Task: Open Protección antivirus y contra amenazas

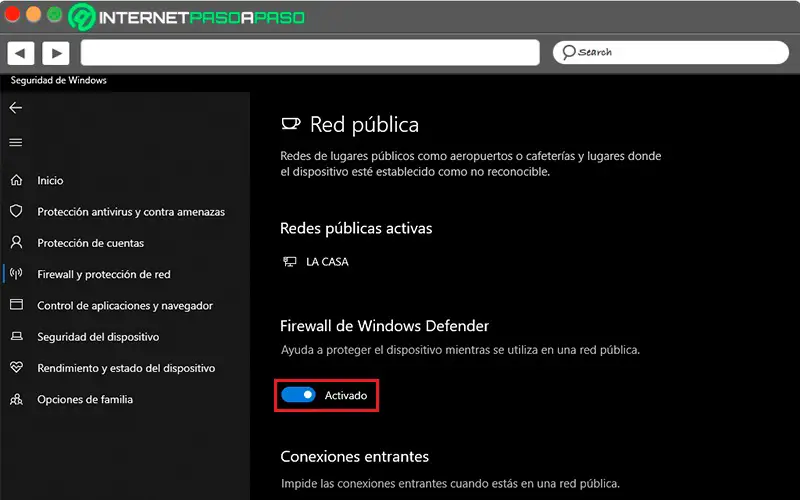Action: (131, 212)
